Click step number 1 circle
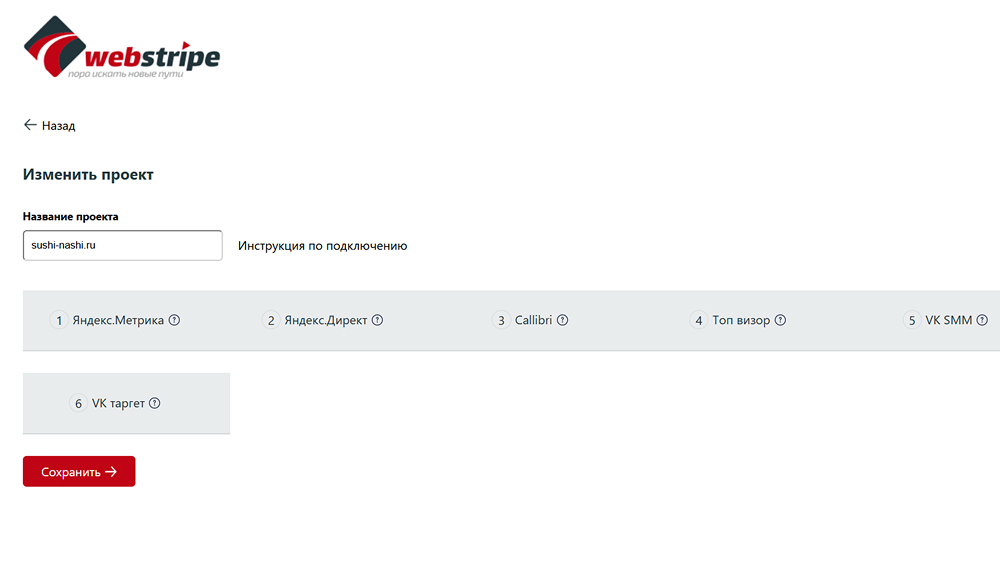The image size is (1000, 563). point(59,320)
